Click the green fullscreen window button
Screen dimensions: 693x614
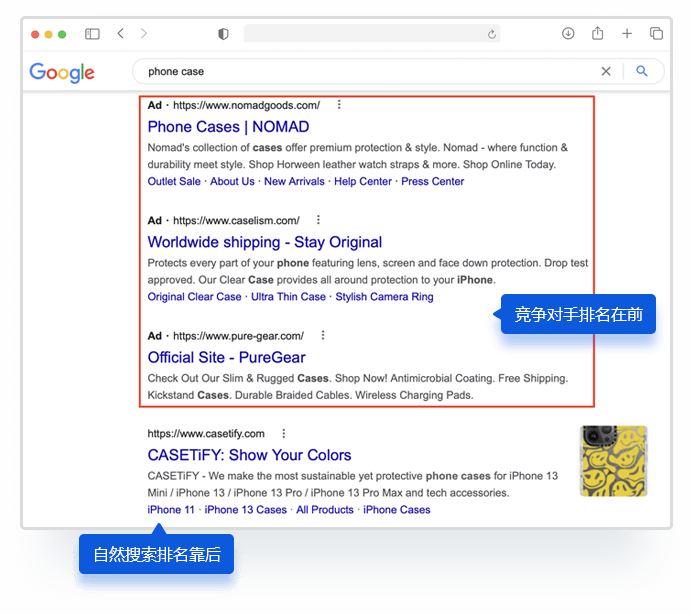click(x=62, y=34)
